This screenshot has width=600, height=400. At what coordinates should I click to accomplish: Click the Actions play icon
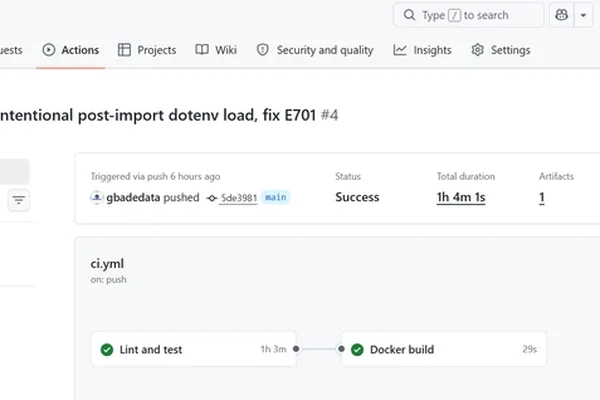pos(49,50)
